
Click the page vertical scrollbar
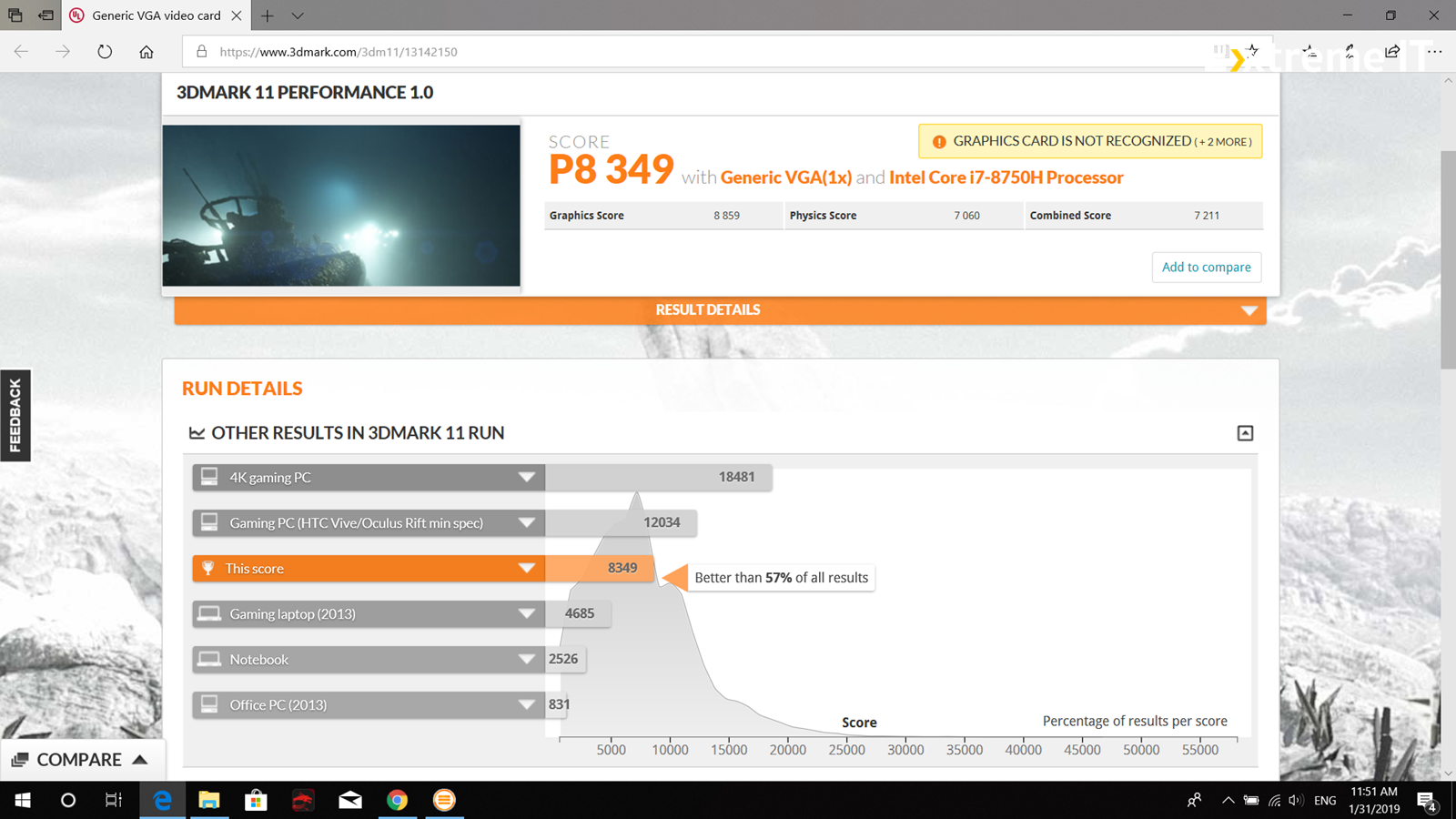pos(1448,259)
